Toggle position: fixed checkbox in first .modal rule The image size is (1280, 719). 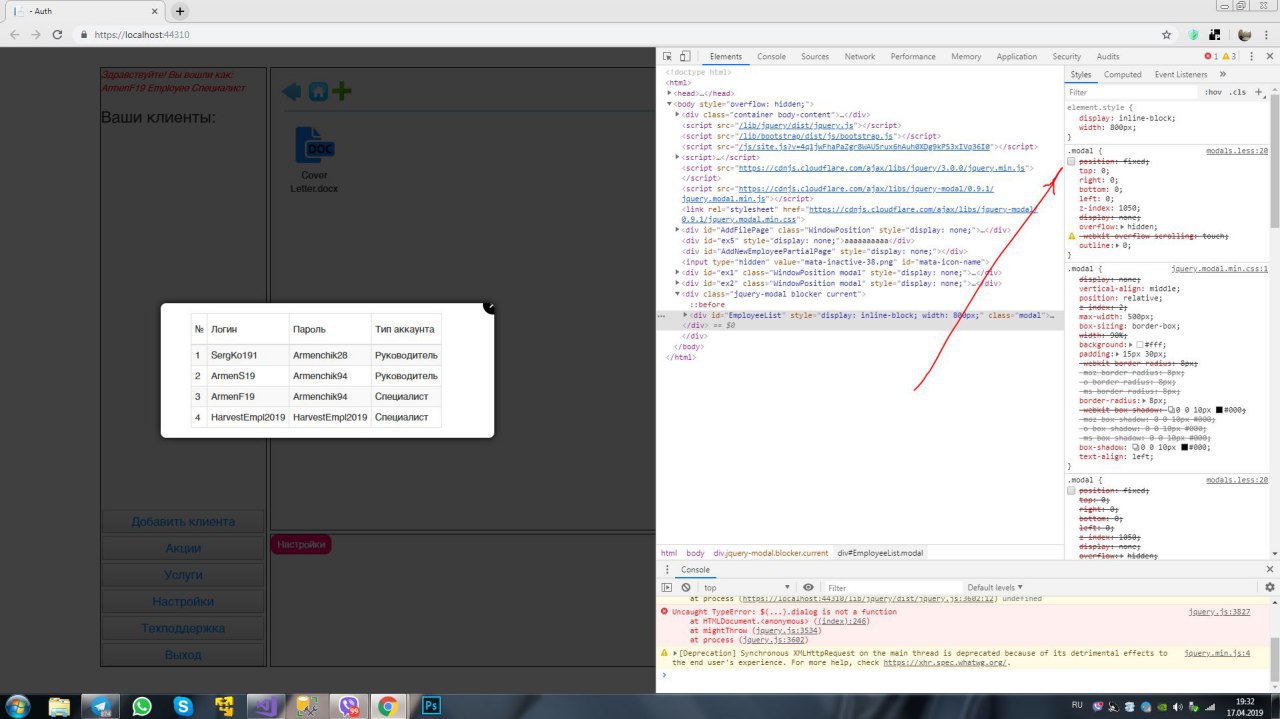tap(1071, 161)
